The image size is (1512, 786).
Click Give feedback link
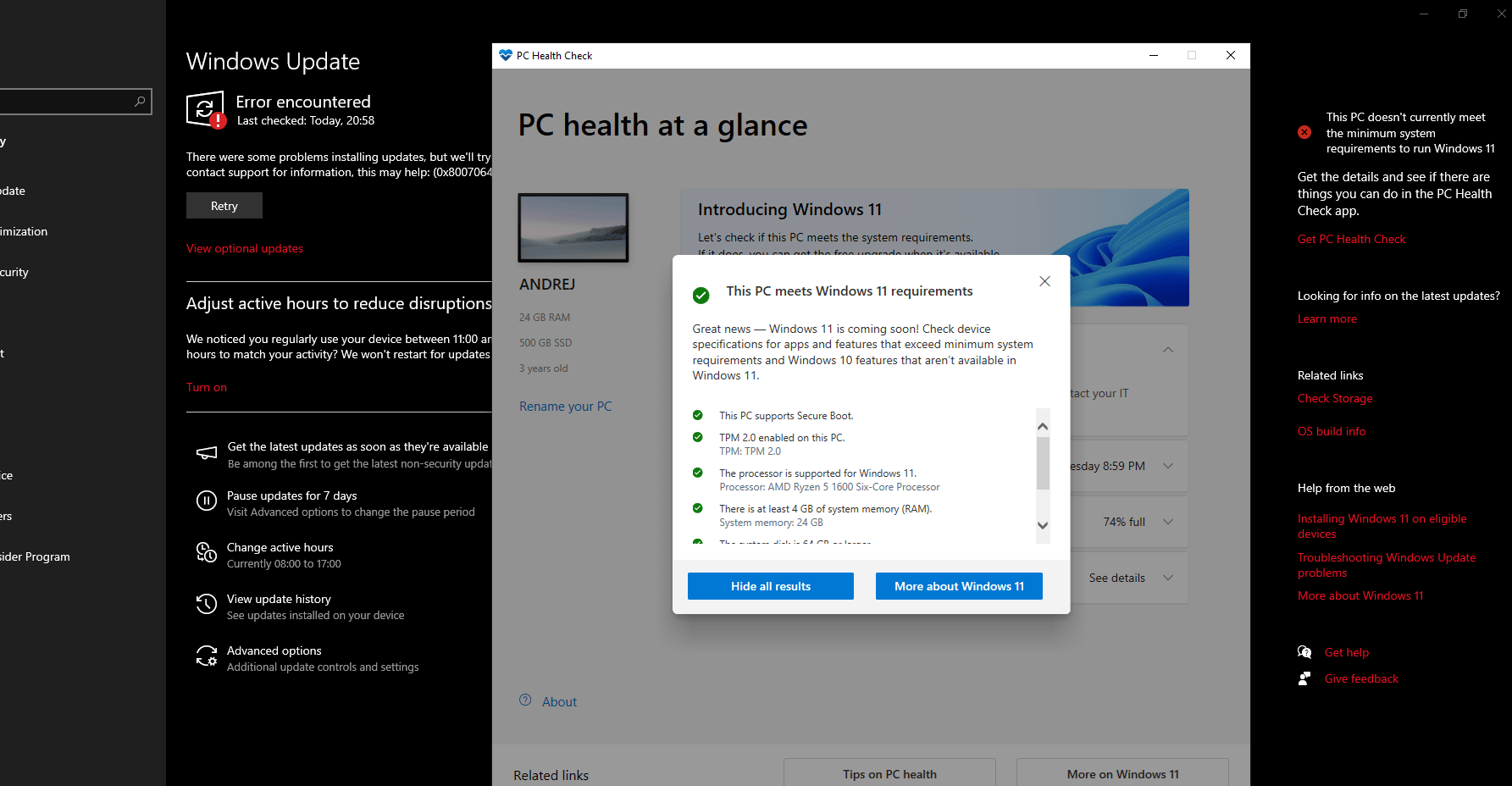click(x=1361, y=678)
